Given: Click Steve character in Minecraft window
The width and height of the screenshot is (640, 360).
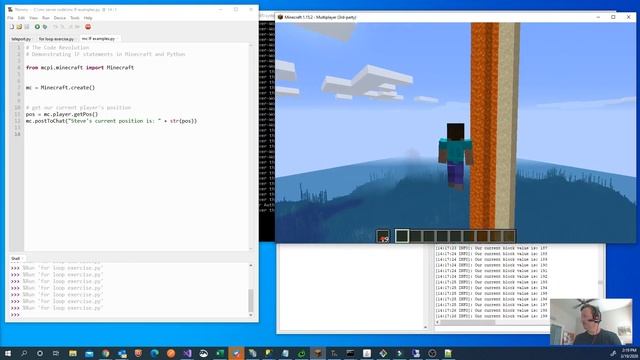Looking at the screenshot, I should (x=455, y=156).
